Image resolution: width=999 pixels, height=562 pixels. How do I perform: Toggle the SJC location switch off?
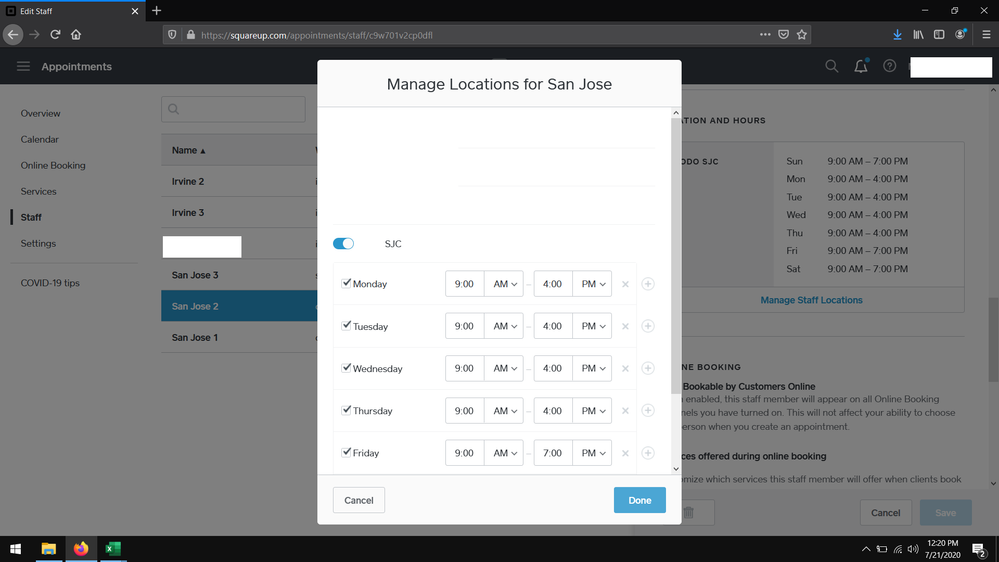tap(343, 244)
